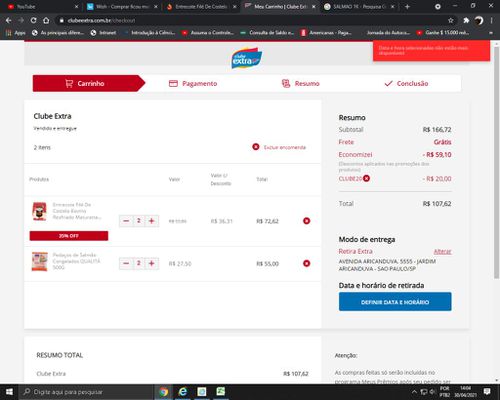This screenshot has width=500, height=400.
Task: Open Internet Explorer from the taskbar
Action: tap(183, 392)
